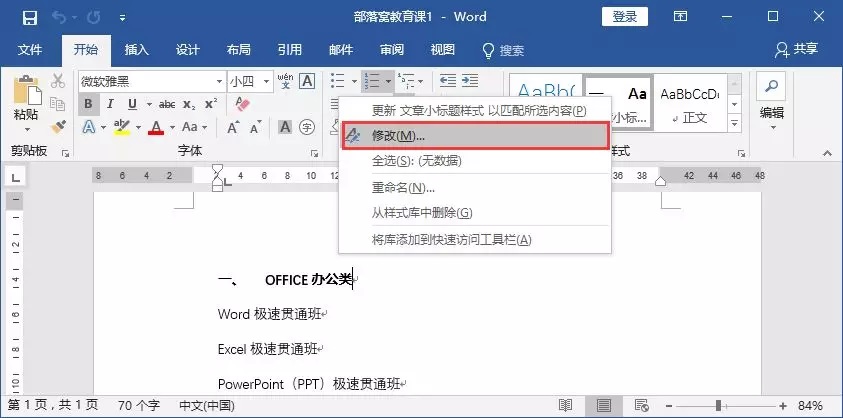Image resolution: width=843 pixels, height=418 pixels.
Task: Open the 文件 tab
Action: (x=30, y=50)
